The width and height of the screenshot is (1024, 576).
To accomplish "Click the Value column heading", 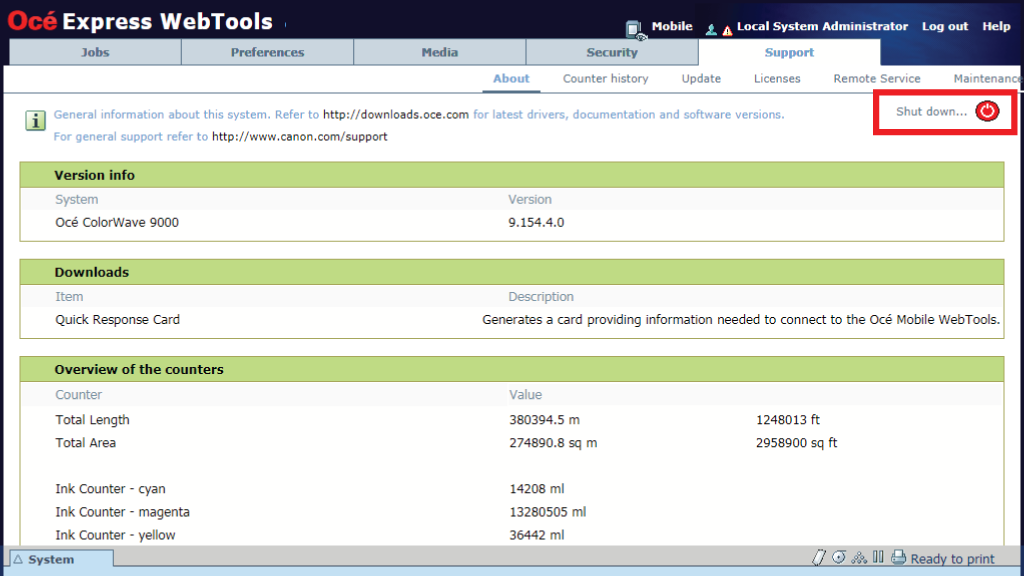I will 526,394.
